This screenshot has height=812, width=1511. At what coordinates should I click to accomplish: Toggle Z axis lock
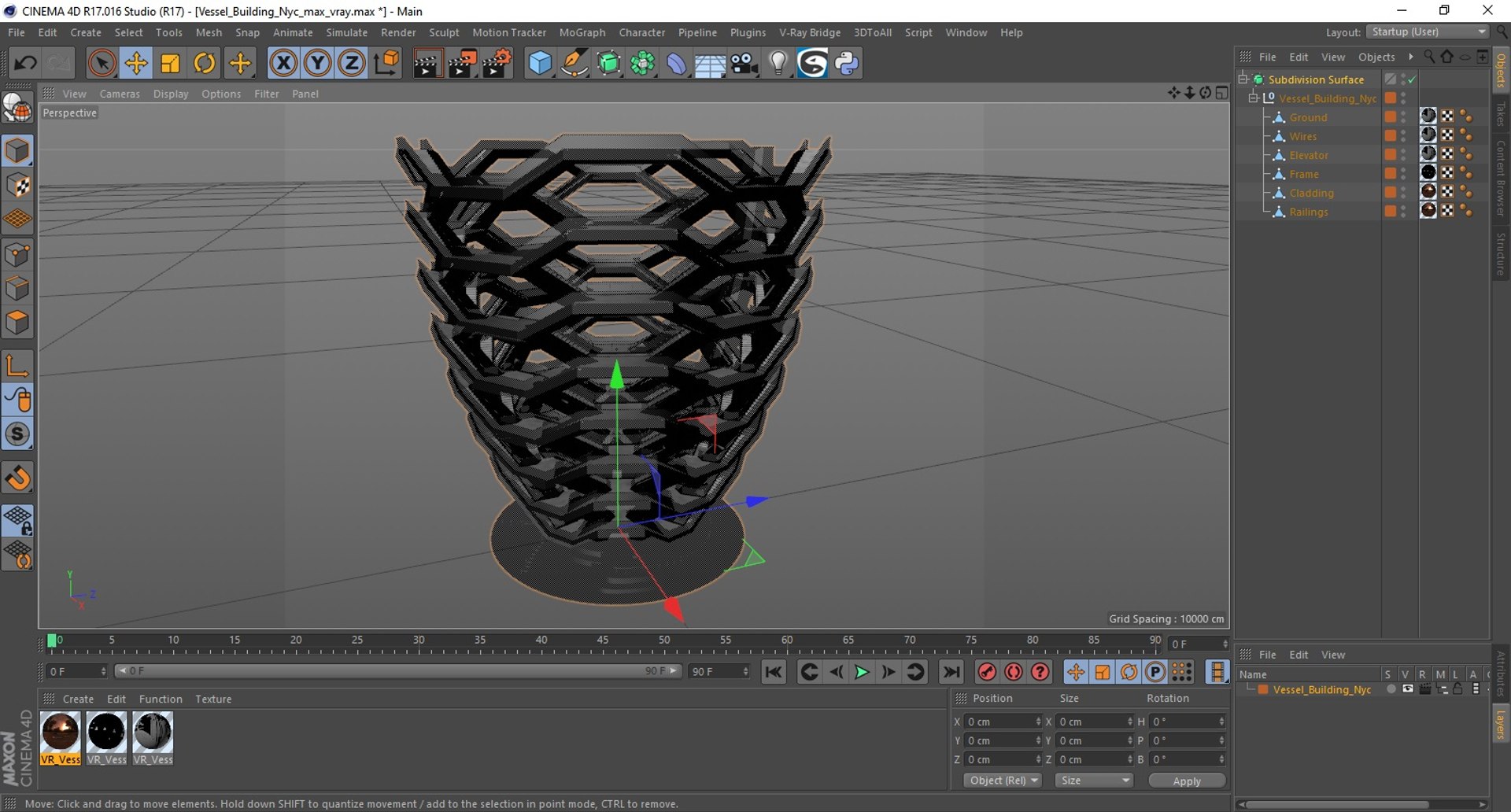coord(352,63)
